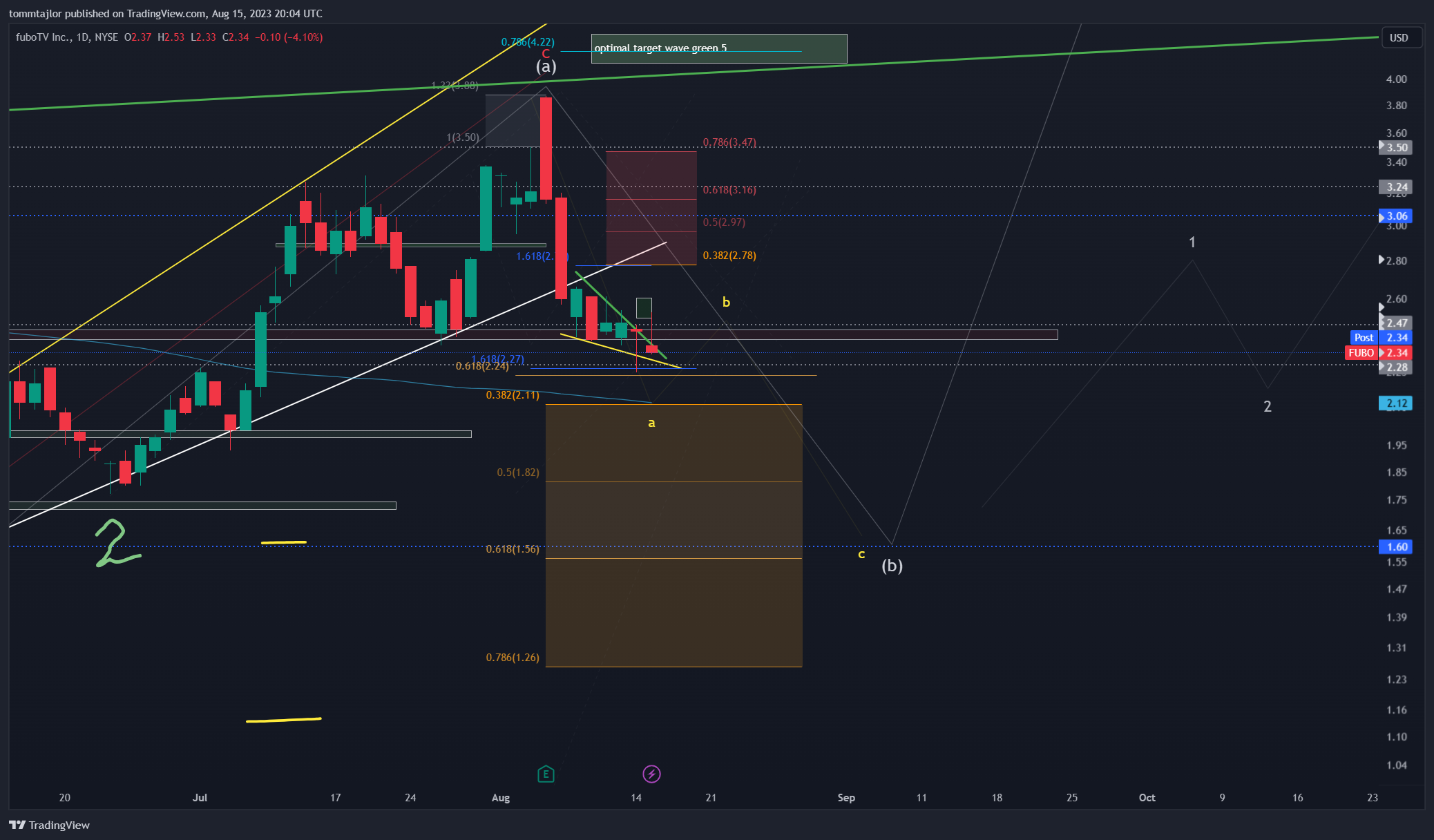Click the 'Jul' date on time axis
Image resolution: width=1434 pixels, height=840 pixels.
pyautogui.click(x=200, y=798)
